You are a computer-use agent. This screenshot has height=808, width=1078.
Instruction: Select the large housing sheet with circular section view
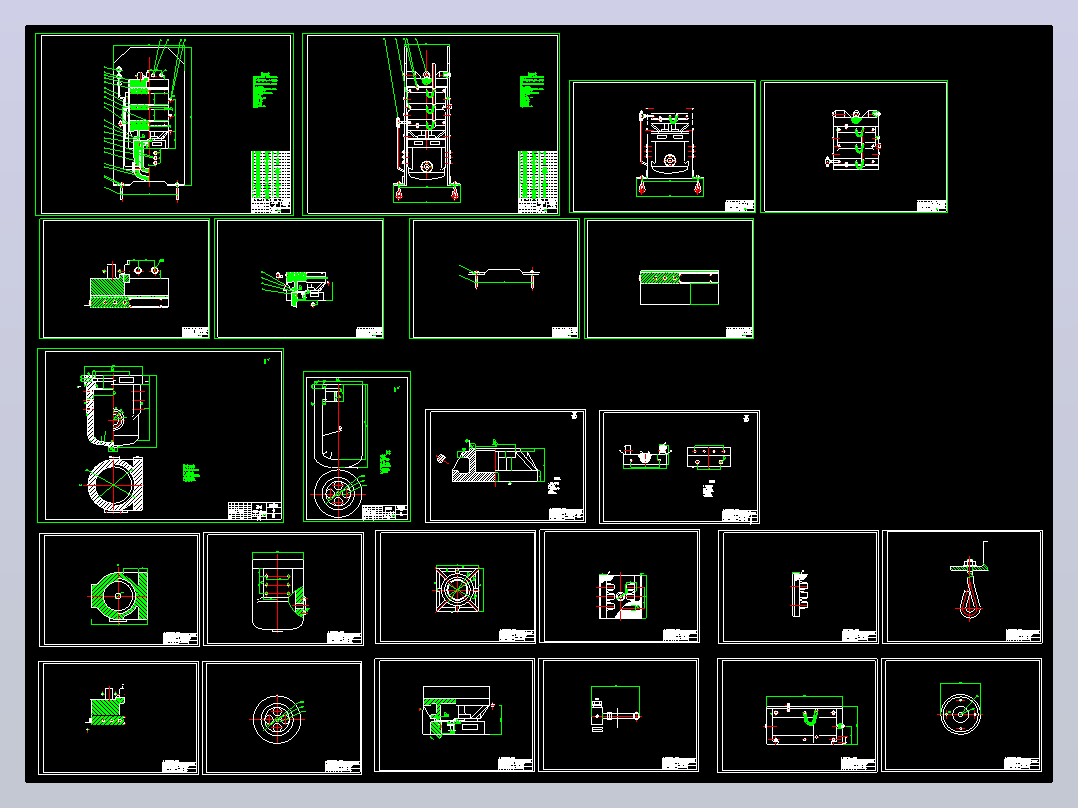tap(160, 435)
